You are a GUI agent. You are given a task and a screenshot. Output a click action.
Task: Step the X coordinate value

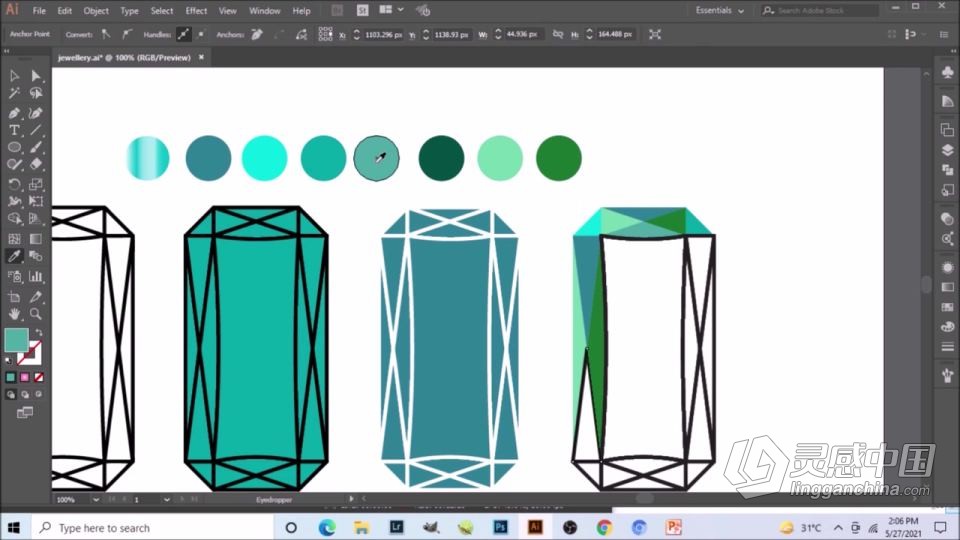click(x=356, y=34)
